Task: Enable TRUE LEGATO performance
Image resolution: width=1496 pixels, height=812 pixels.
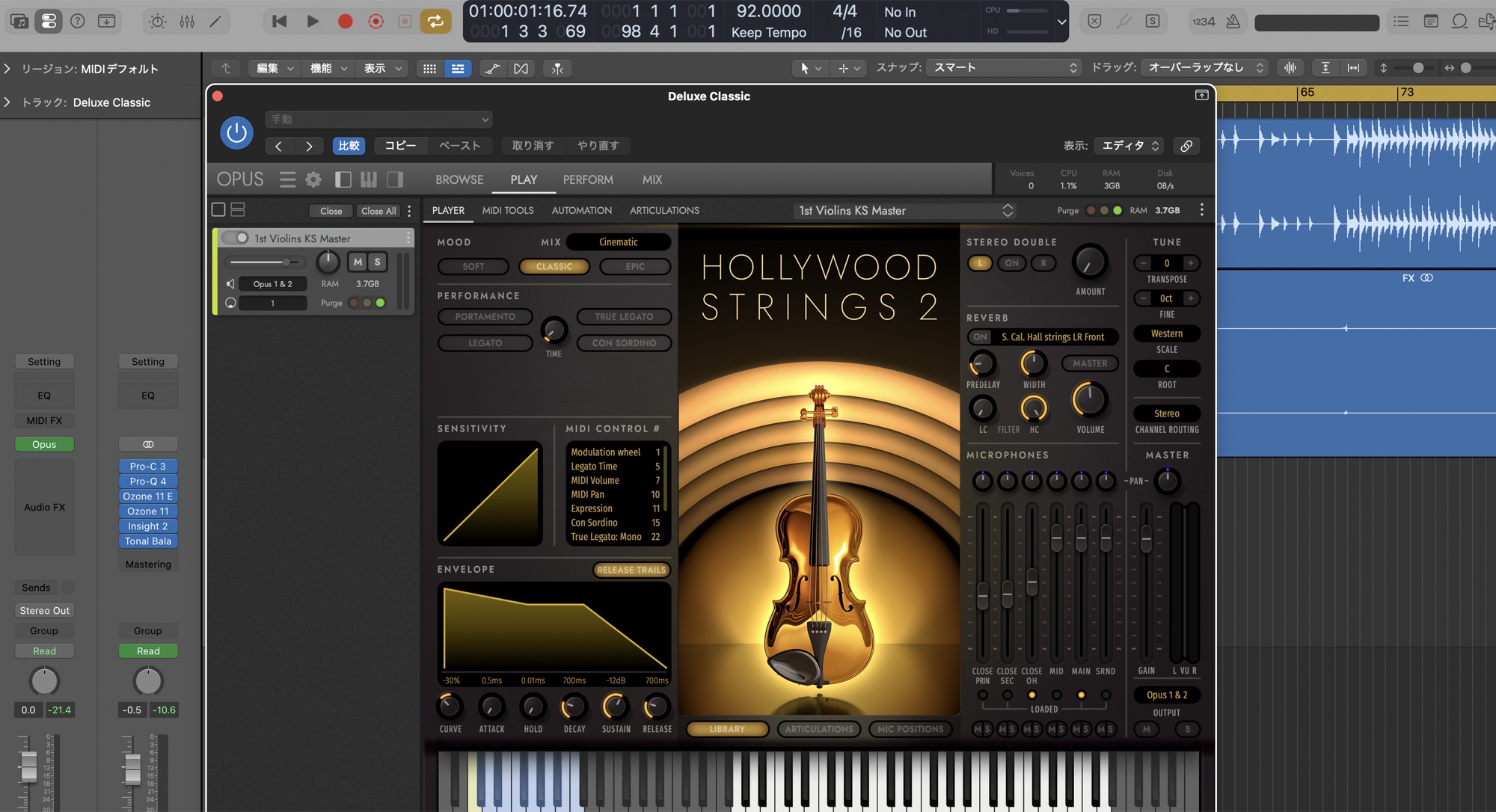Action: (624, 316)
